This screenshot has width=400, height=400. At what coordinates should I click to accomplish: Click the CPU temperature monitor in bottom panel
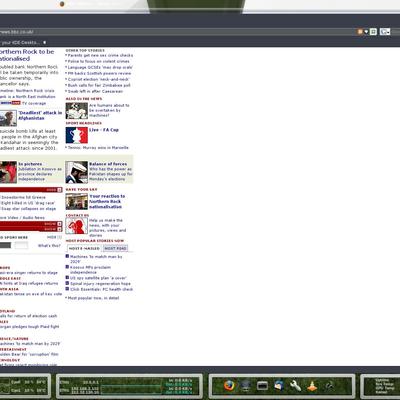(x=25, y=386)
